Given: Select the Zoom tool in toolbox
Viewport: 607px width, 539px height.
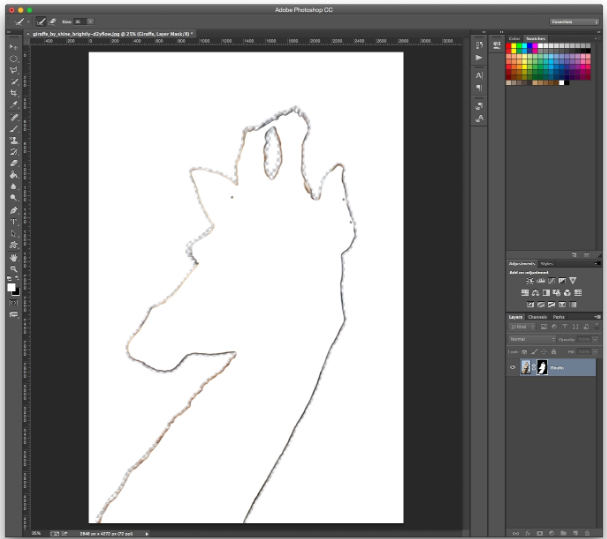Looking at the screenshot, I should (14, 269).
